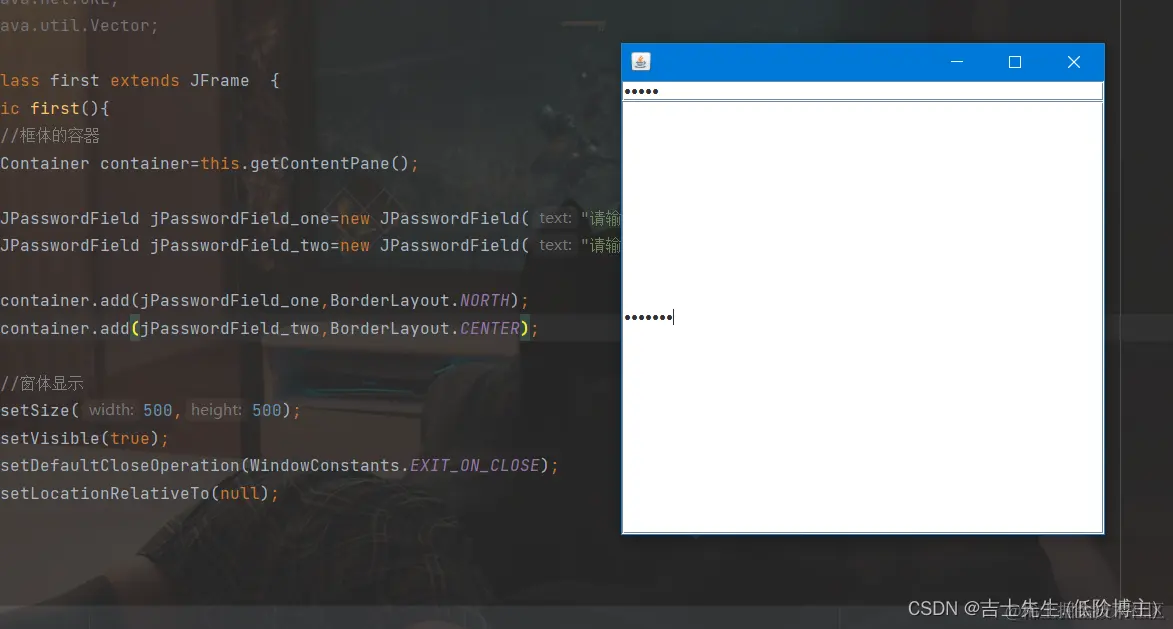The image size is (1173, 629).
Task: Close the Java JFrame window
Action: click(1074, 62)
